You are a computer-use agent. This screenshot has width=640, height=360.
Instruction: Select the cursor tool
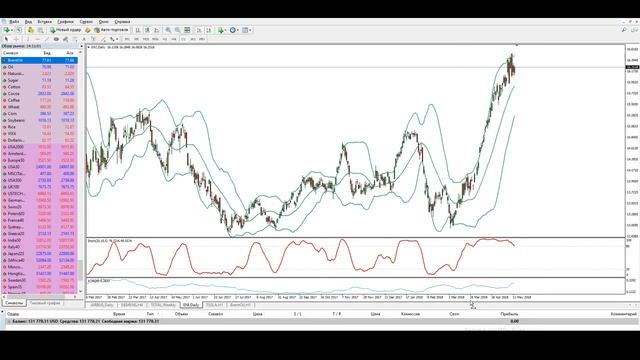(x=6, y=39)
